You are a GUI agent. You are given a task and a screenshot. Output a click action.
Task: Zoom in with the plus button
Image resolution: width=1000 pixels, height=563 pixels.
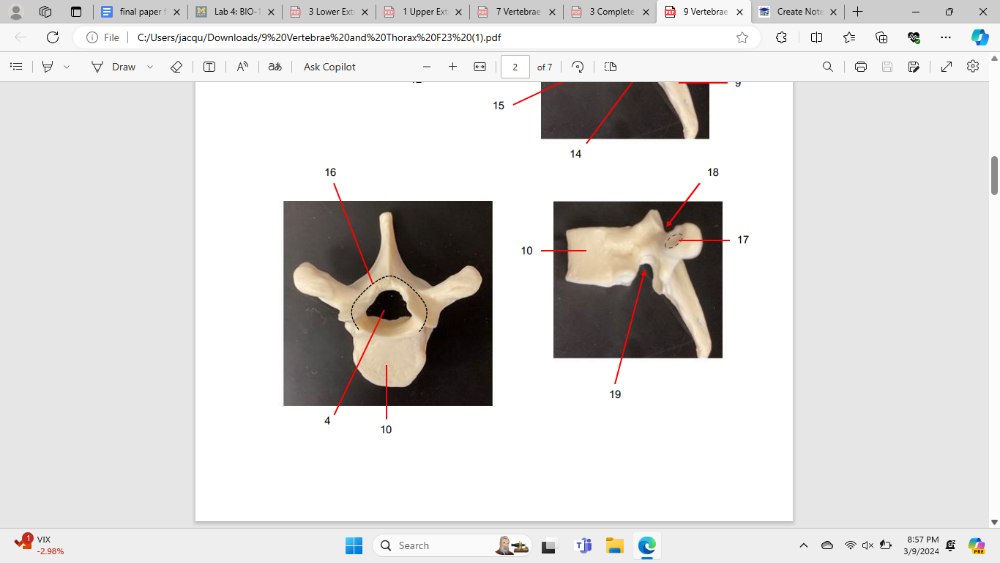452,67
